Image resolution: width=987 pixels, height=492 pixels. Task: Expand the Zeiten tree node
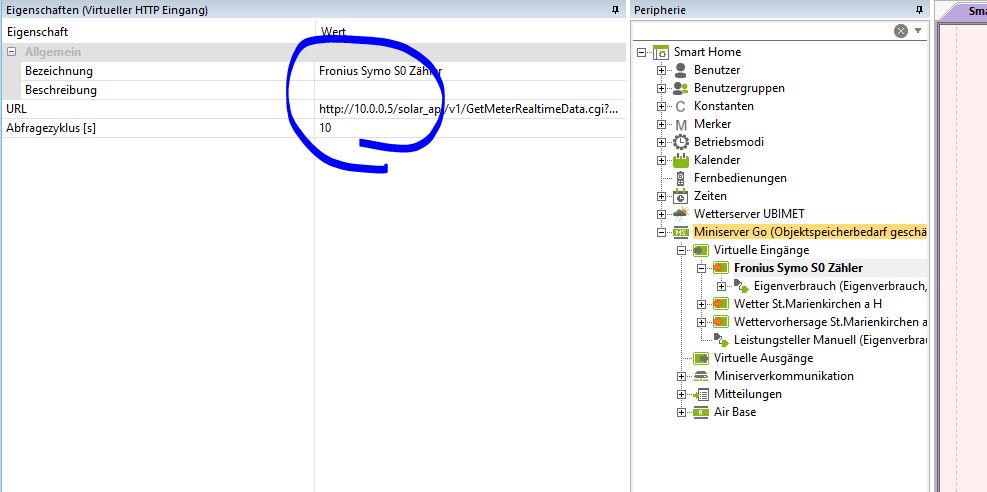tap(661, 196)
